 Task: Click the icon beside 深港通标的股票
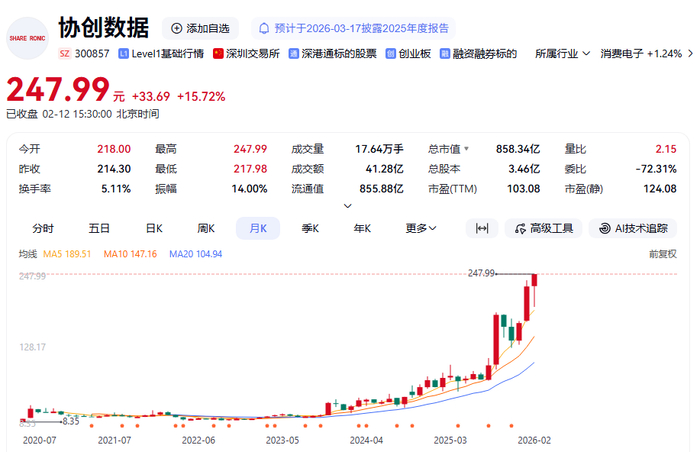pyautogui.click(x=293, y=54)
